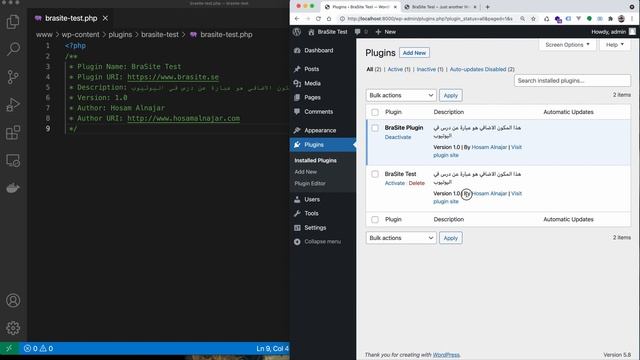Open Accounts menu in VS Code
Image resolution: width=640 pixels, height=360 pixels.
click(x=13, y=300)
